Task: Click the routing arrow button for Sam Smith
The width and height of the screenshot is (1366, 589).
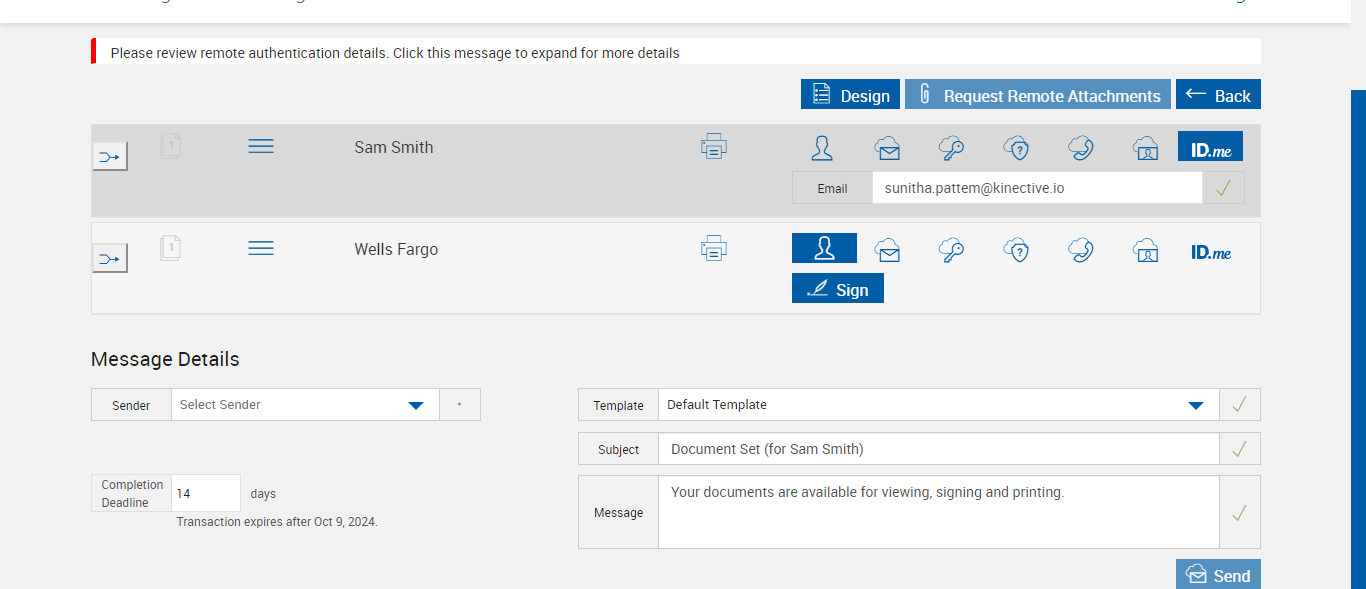Action: coord(110,156)
